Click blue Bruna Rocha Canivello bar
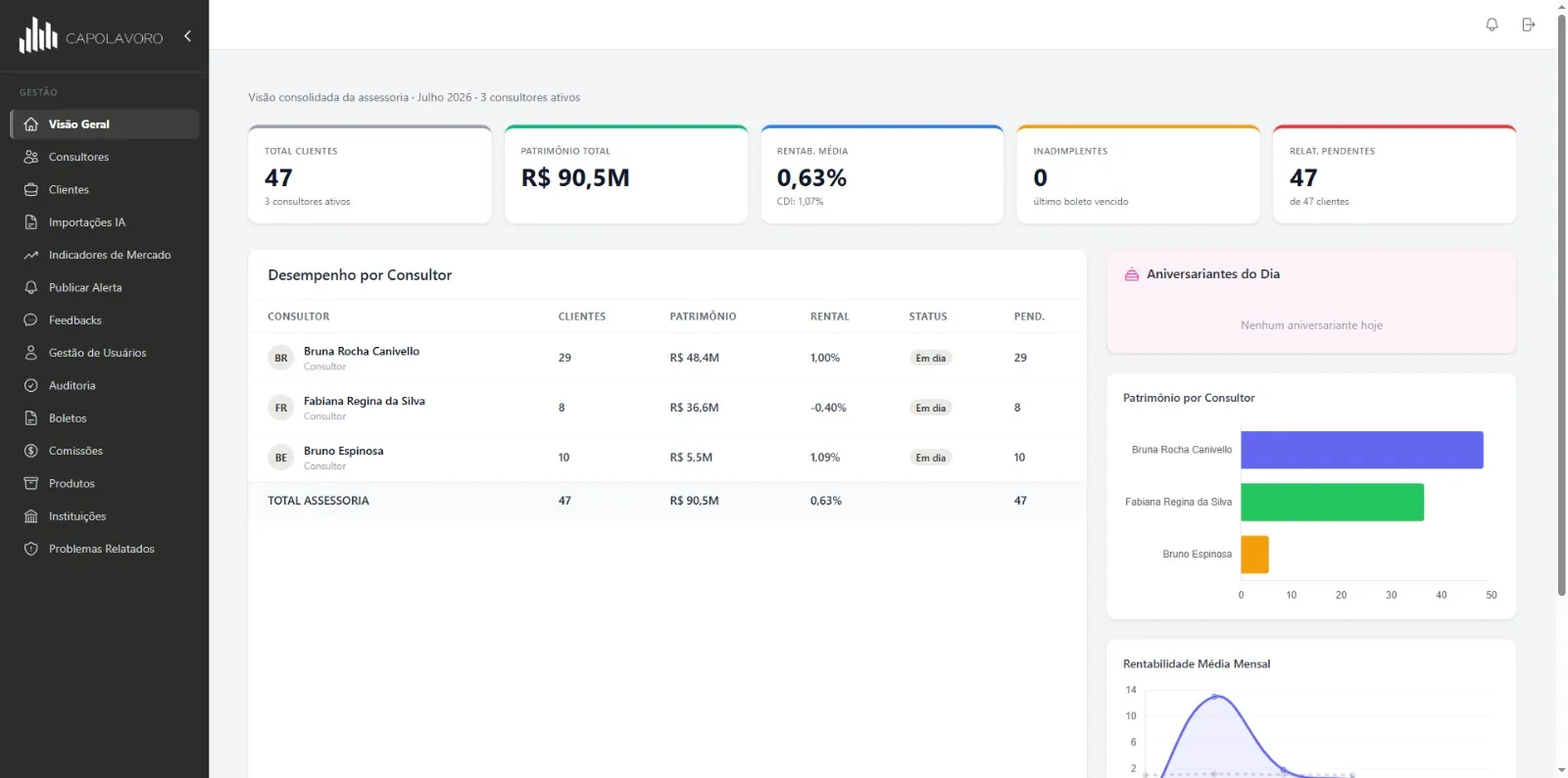Screen dimensions: 1568x778 click(1362, 450)
